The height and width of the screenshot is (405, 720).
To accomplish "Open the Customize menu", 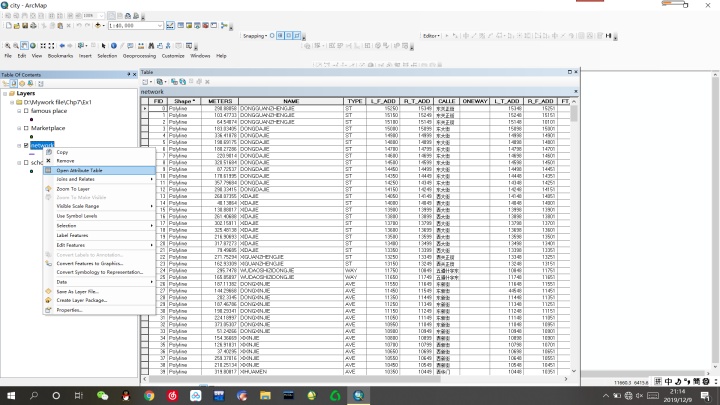I will 173,56.
